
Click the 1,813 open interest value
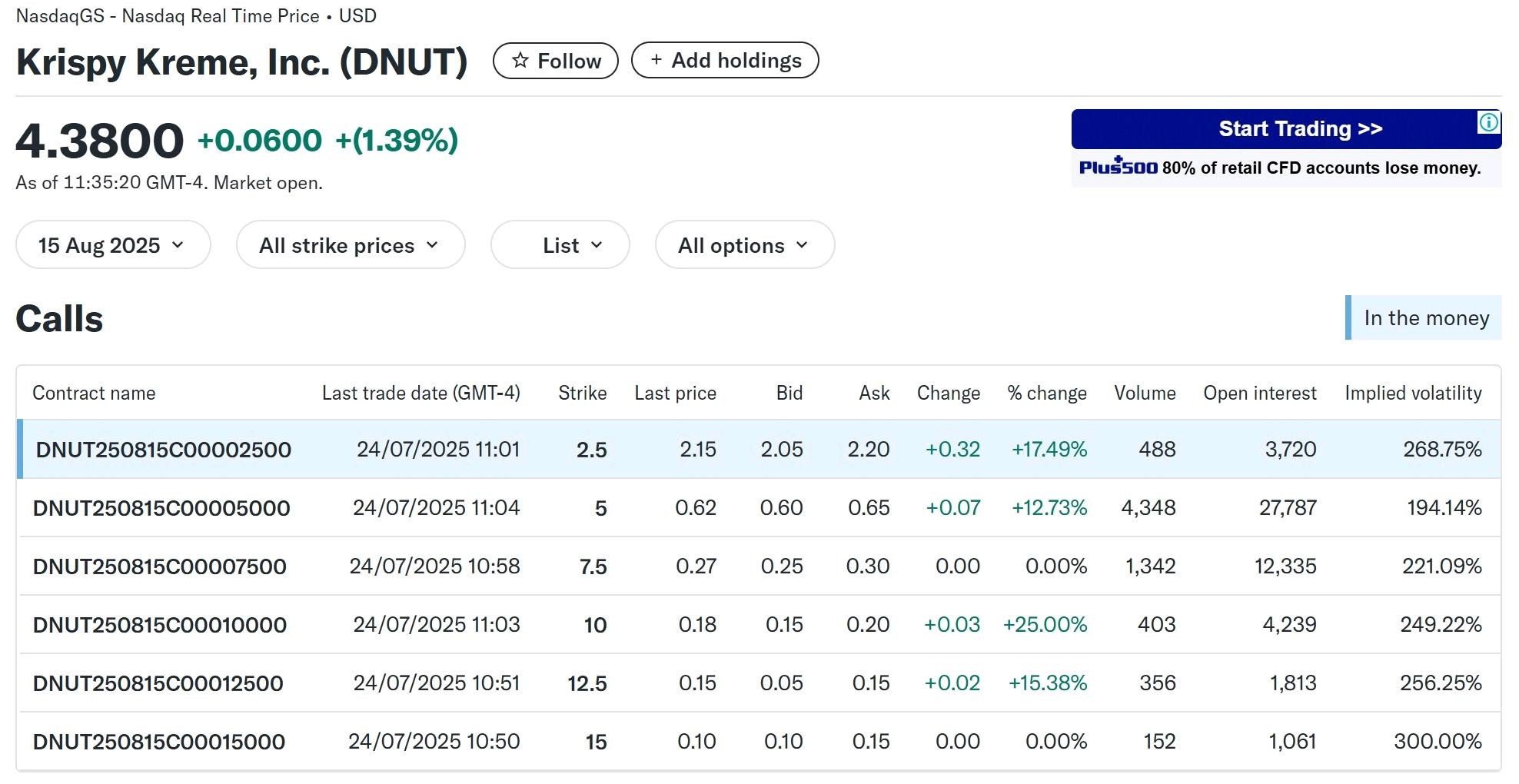point(1293,683)
